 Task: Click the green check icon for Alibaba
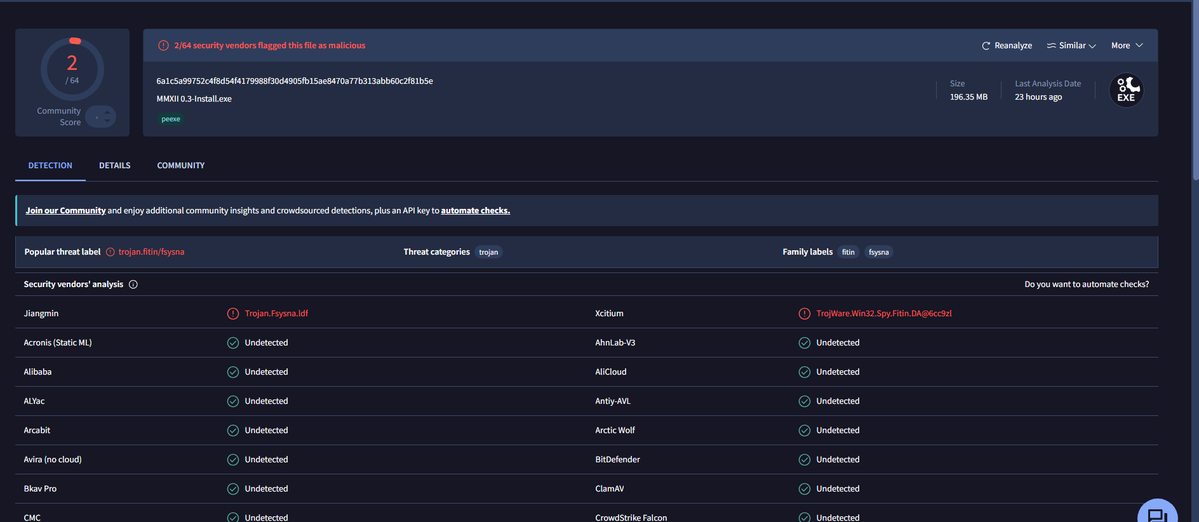pos(232,371)
